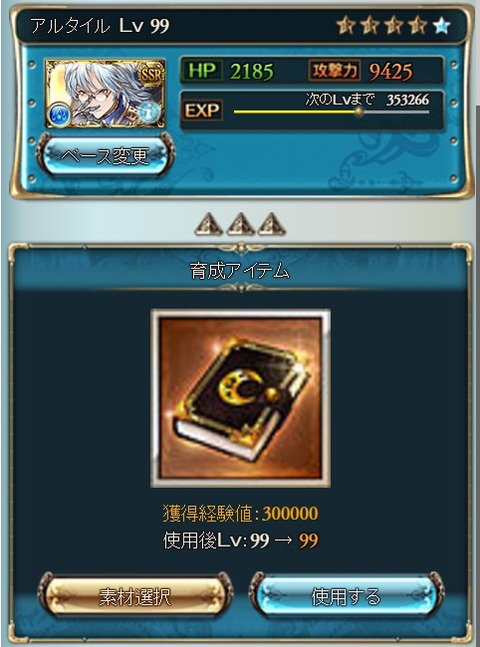This screenshot has height=647, width=480.
Task: Tap the leftmost triangle arrow marker
Action: click(209, 224)
